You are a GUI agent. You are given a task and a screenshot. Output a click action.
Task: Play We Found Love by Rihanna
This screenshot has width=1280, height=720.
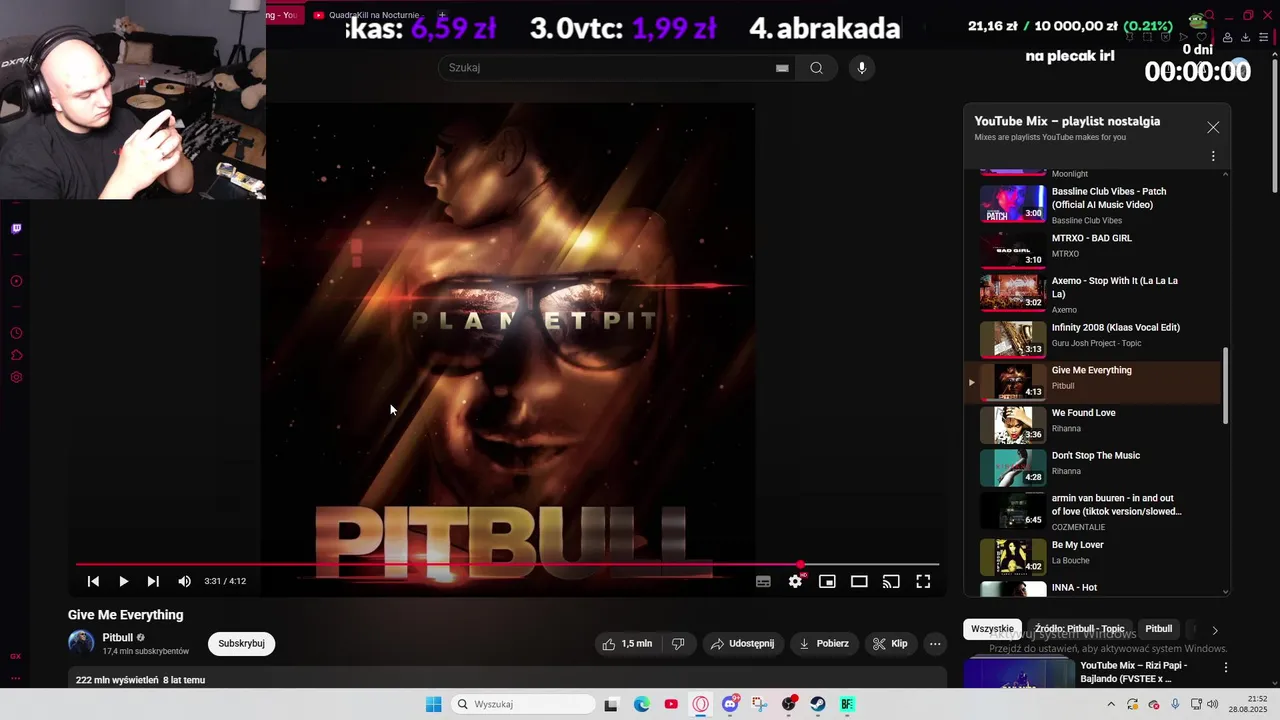click(1092, 425)
